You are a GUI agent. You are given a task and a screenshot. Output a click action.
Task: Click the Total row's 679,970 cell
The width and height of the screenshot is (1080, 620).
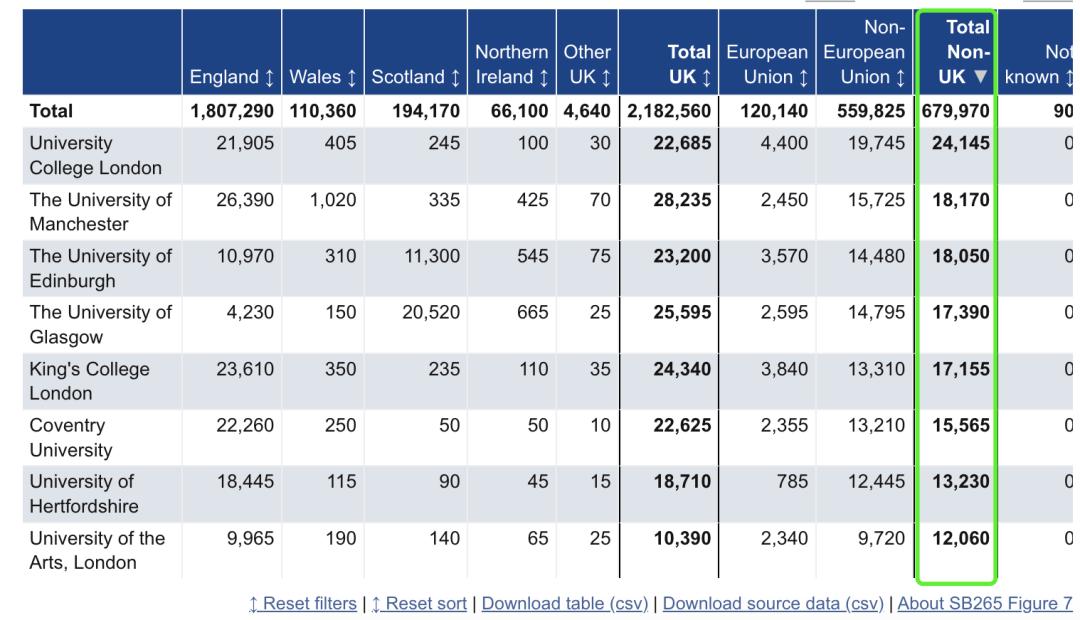956,112
